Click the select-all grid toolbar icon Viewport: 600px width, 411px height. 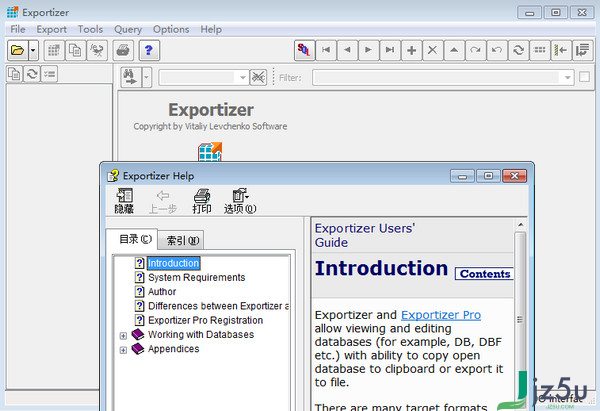coord(54,50)
